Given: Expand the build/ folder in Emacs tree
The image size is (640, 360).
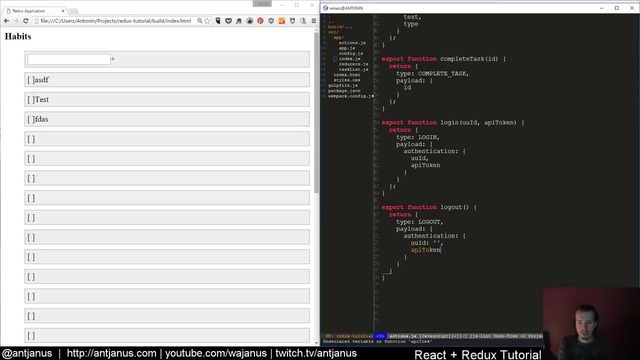Looking at the screenshot, I should tap(340, 27).
